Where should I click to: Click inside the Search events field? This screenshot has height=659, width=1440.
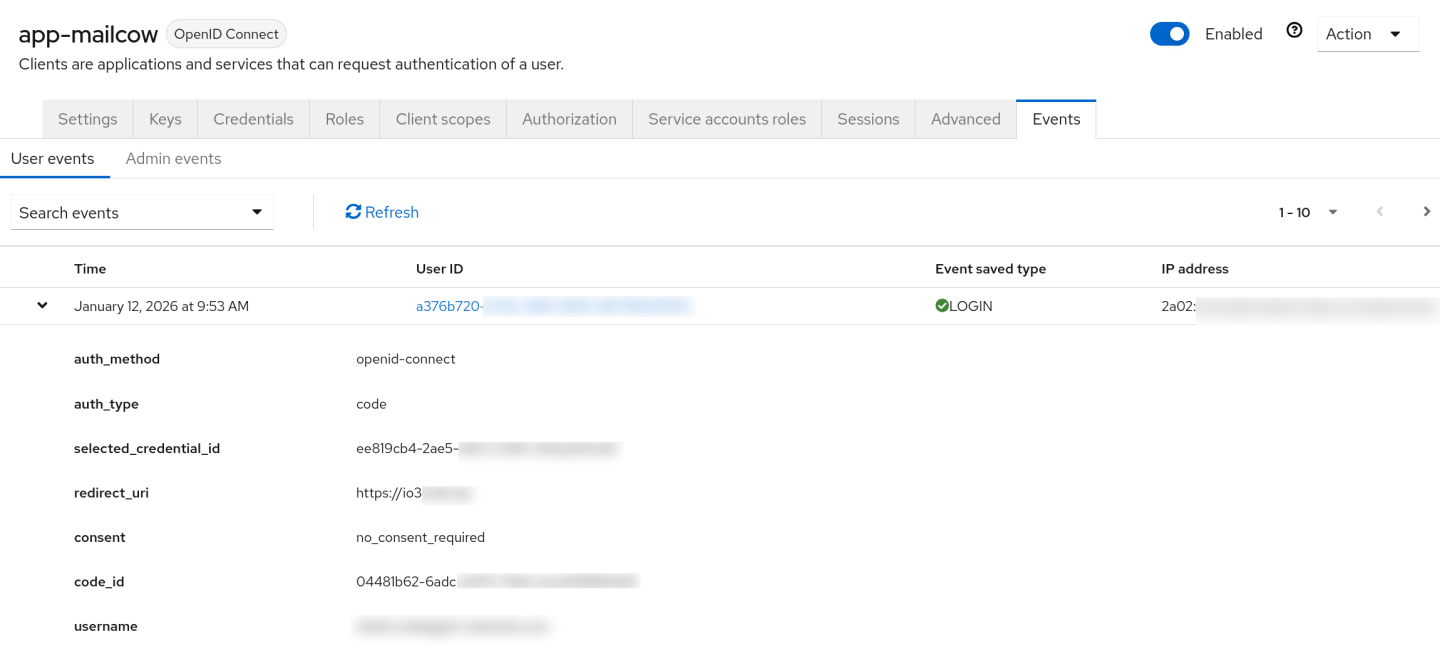coord(120,212)
